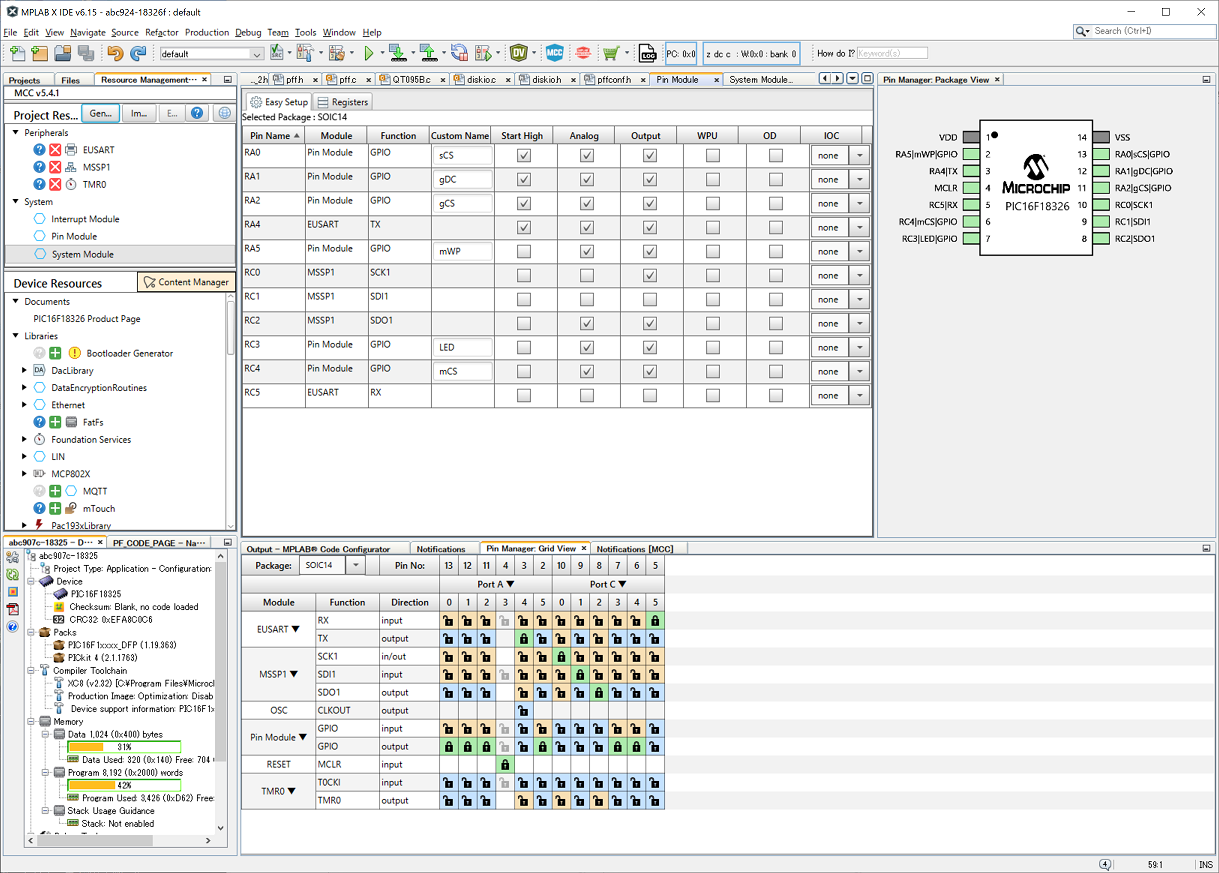The height and width of the screenshot is (873, 1219).
Task: Select Interrupt Module in System tree
Action: pos(85,219)
